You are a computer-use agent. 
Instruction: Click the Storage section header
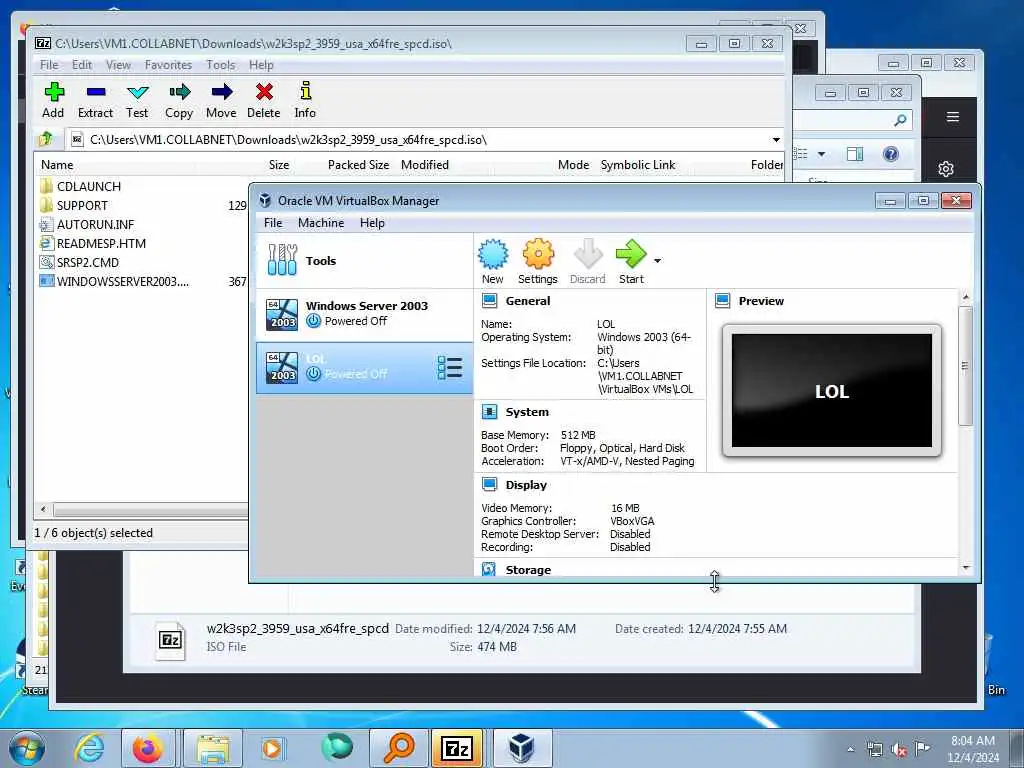(528, 570)
